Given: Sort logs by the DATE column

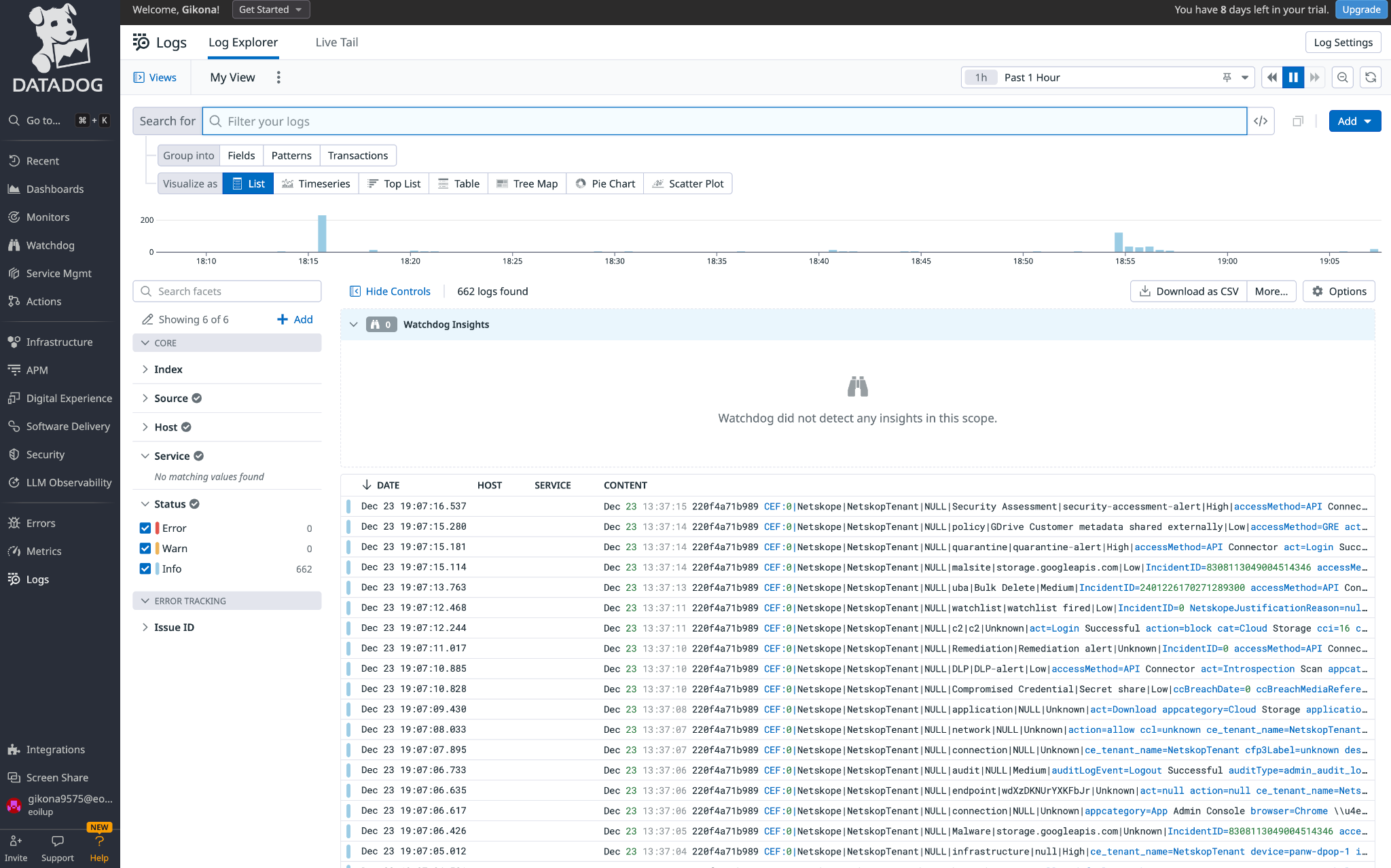Looking at the screenshot, I should click(x=380, y=485).
